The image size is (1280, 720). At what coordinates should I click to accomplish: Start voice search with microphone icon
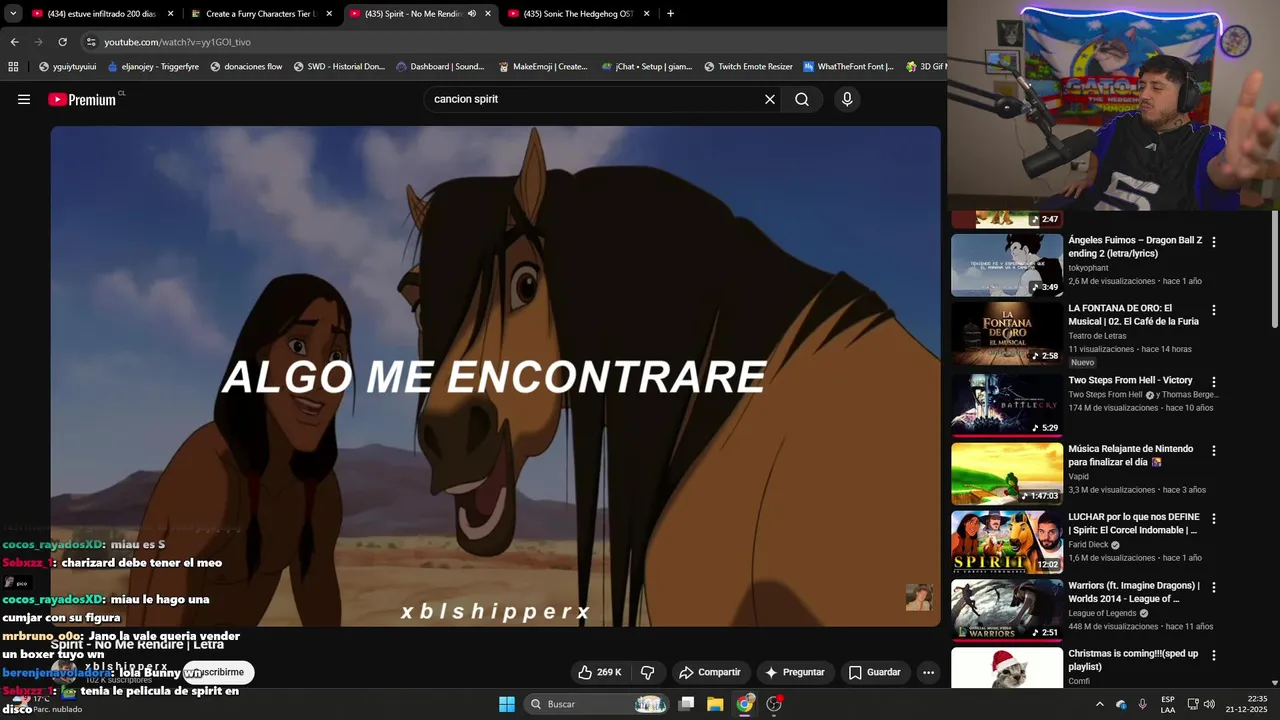click(847, 99)
